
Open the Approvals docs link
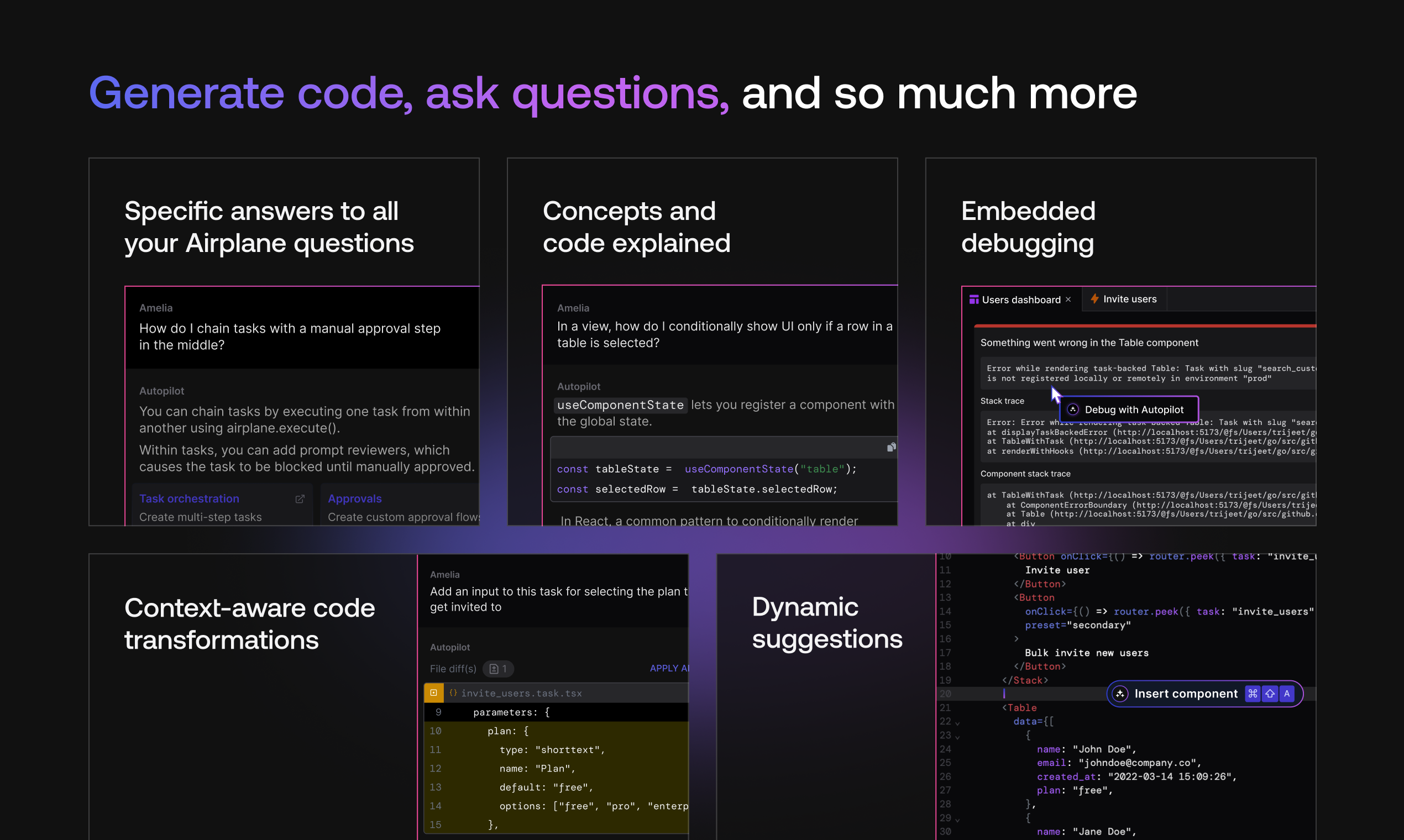click(x=354, y=498)
